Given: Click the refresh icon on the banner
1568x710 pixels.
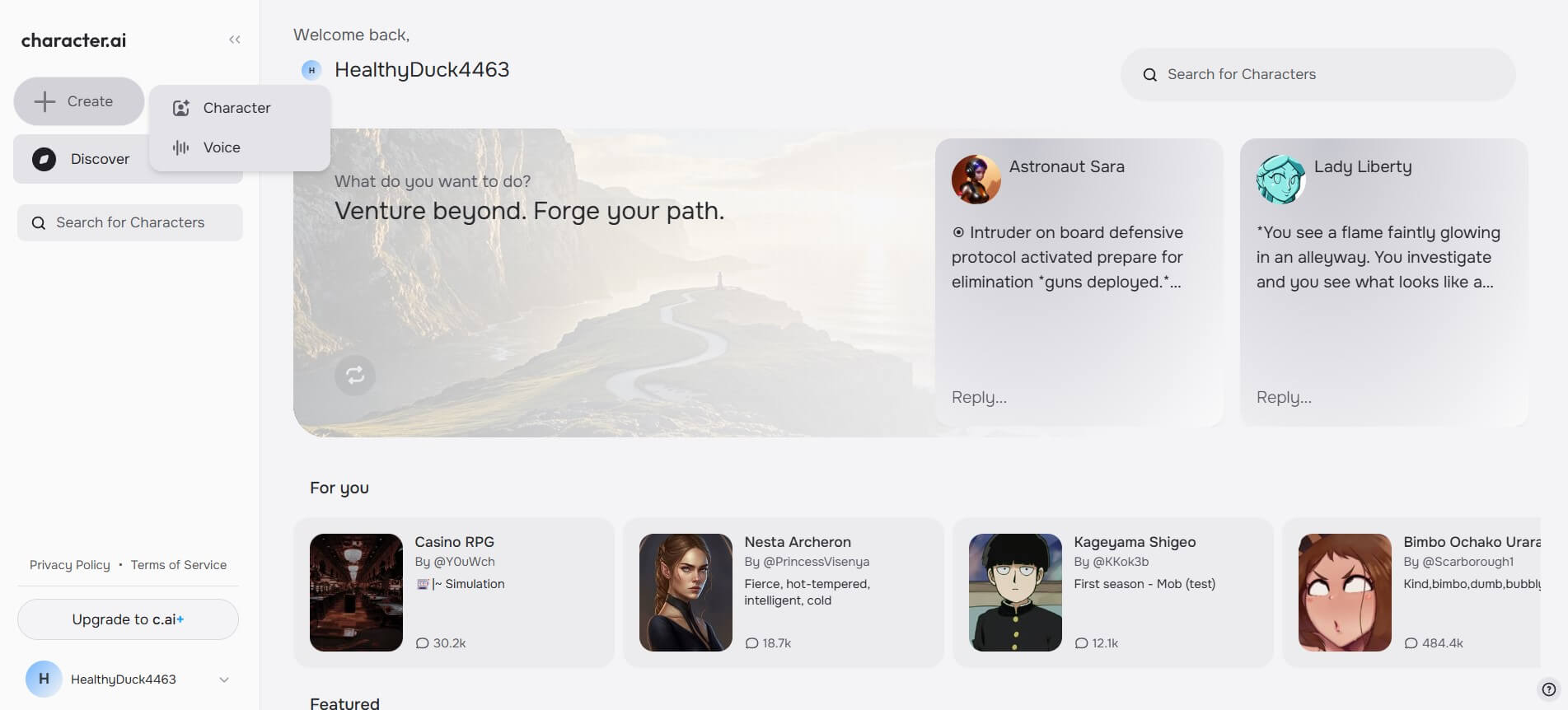Looking at the screenshot, I should click(x=355, y=376).
